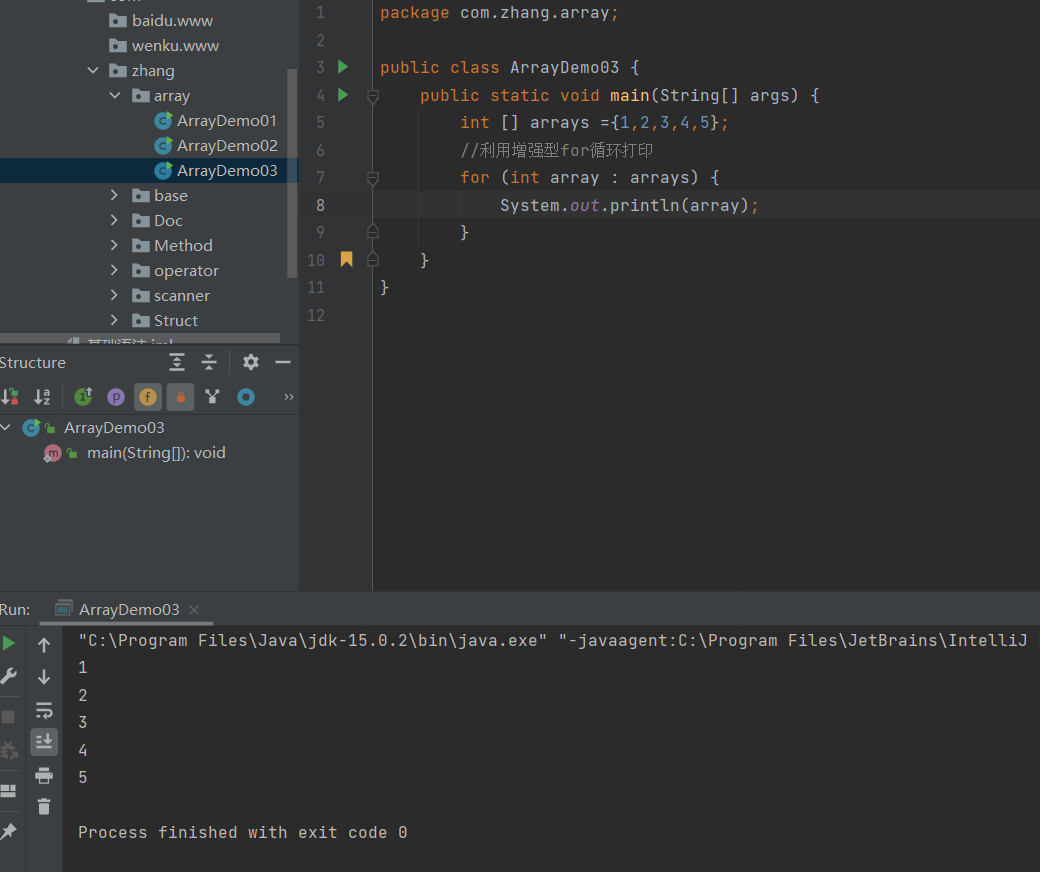The height and width of the screenshot is (872, 1040).
Task: Expand the base package
Action: click(x=114, y=195)
